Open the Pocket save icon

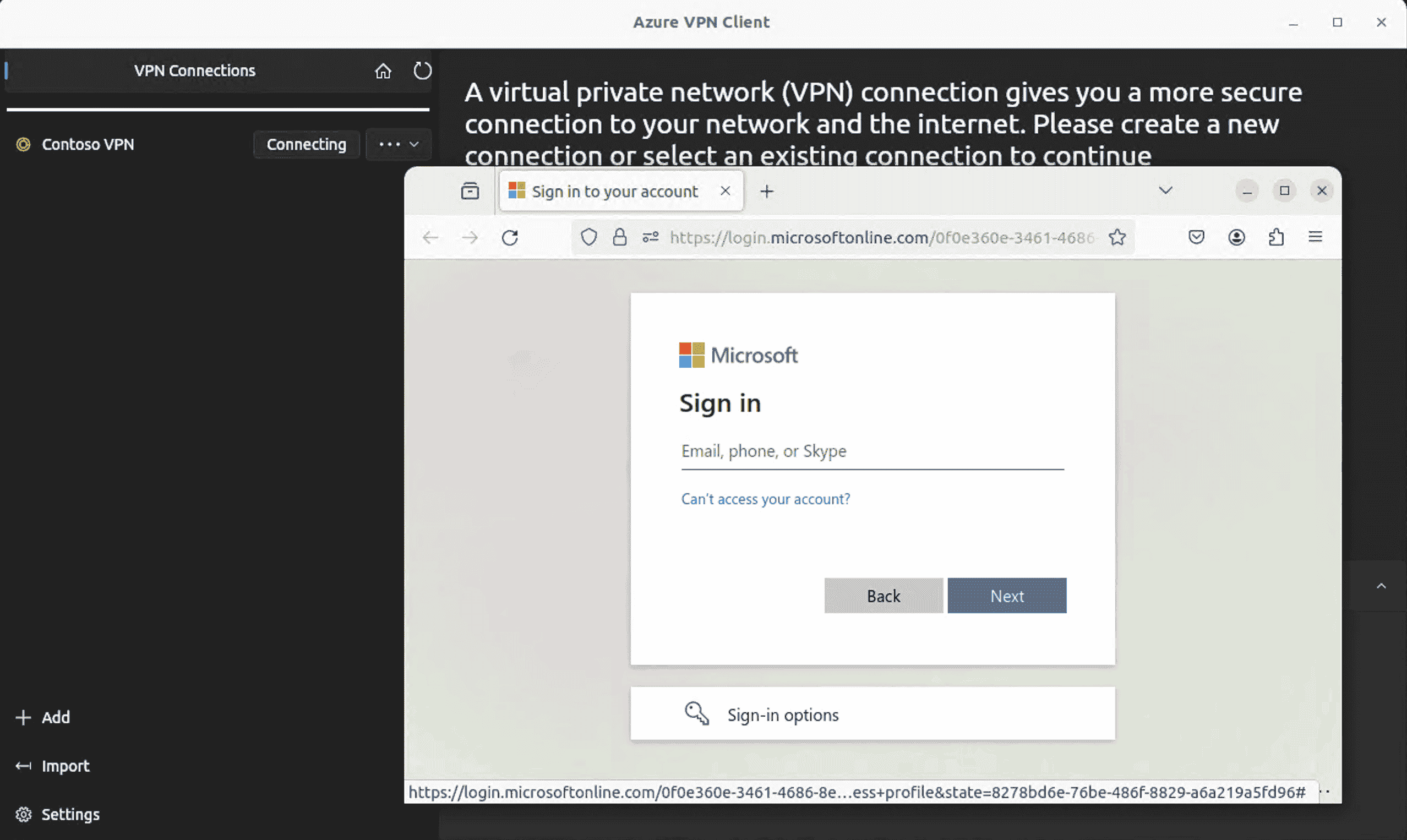pyautogui.click(x=1196, y=237)
